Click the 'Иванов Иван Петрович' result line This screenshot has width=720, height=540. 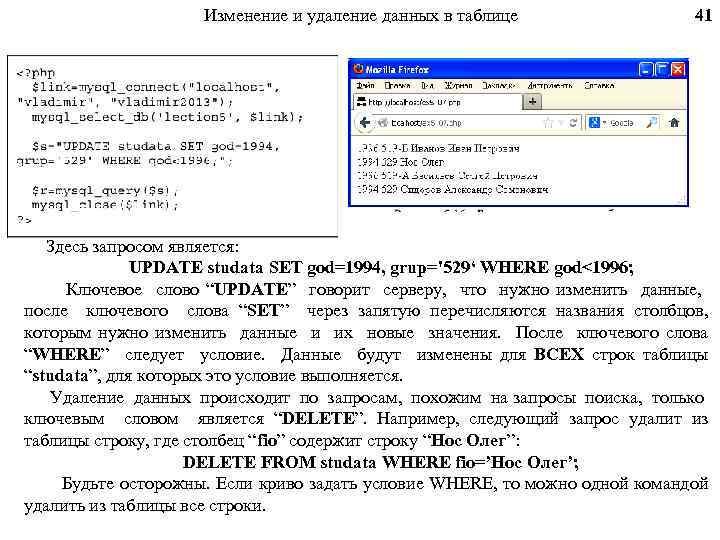pos(439,148)
